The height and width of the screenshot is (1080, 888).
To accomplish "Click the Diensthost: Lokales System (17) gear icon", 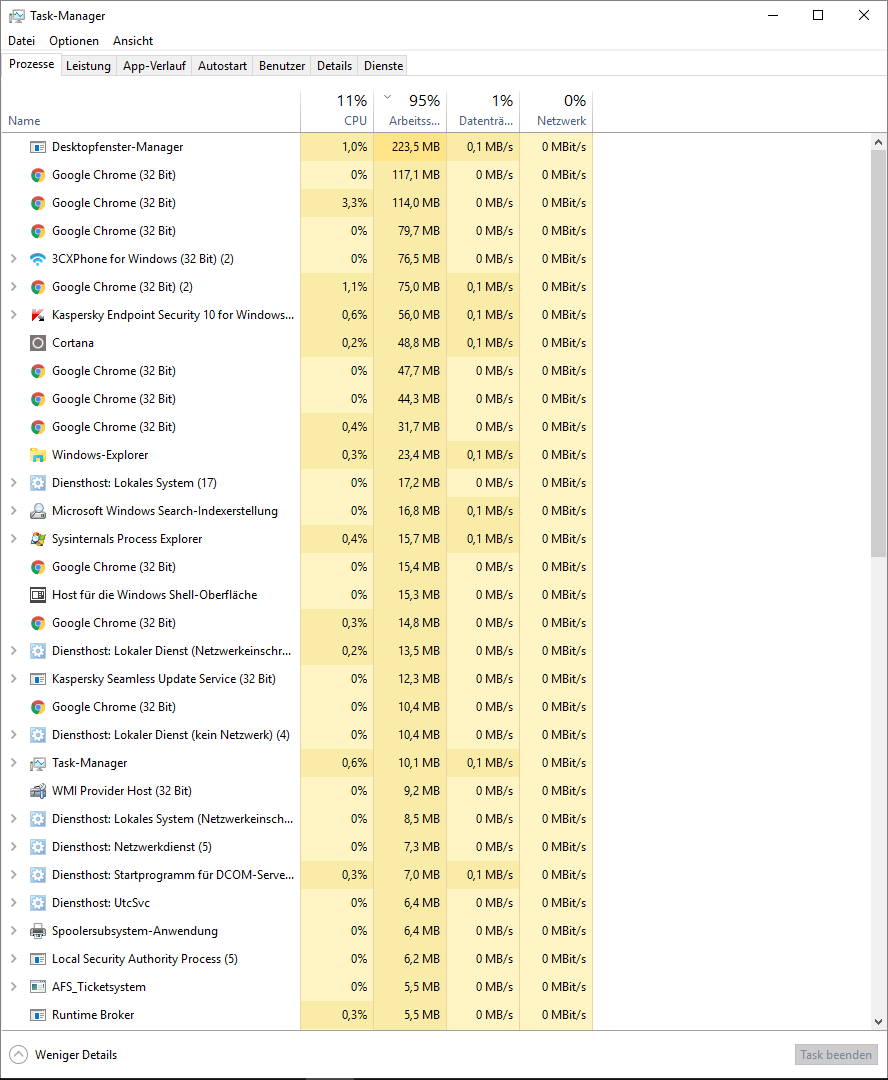I will tap(38, 484).
